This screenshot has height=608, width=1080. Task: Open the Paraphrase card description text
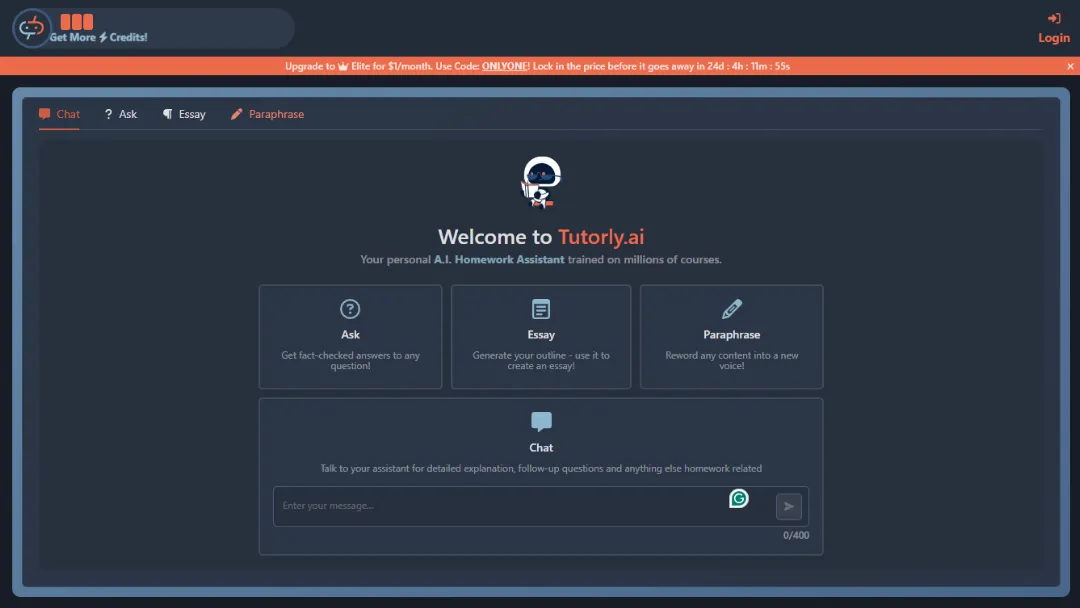[x=732, y=361]
